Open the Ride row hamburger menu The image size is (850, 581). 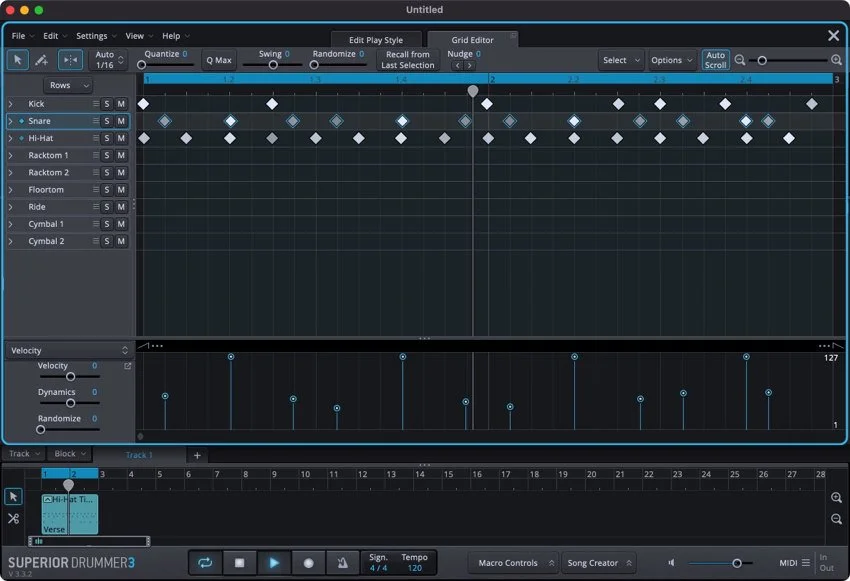pyautogui.click(x=96, y=206)
